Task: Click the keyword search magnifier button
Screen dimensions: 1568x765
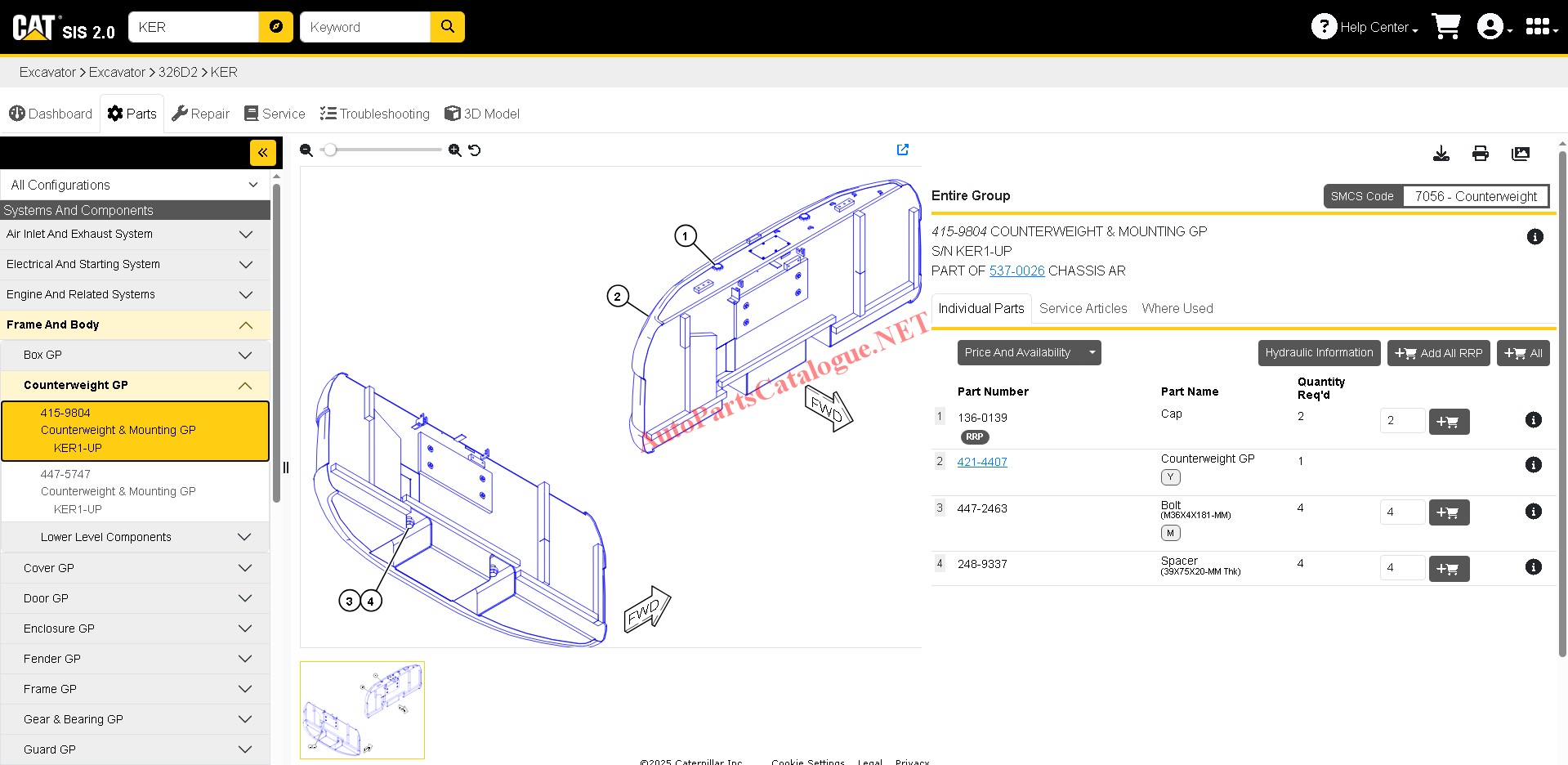Action: (x=447, y=27)
